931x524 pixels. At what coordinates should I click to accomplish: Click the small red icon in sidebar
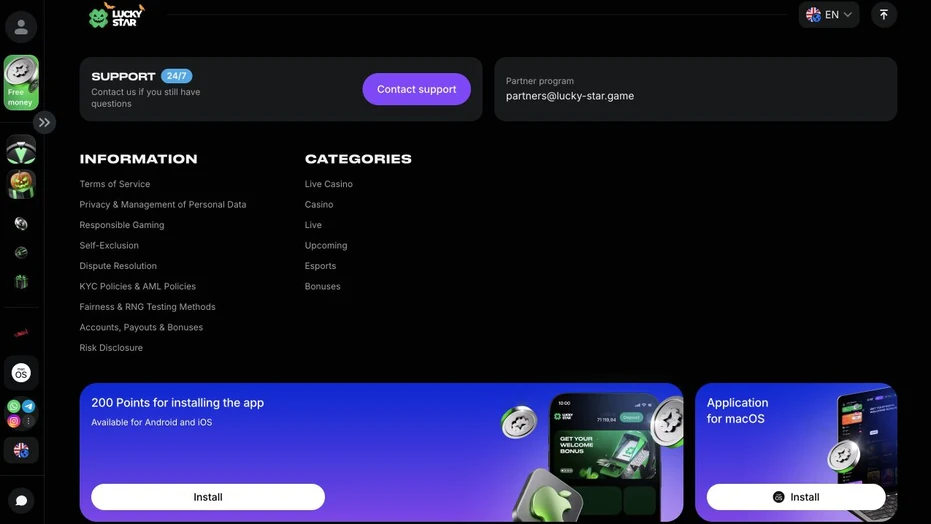[21, 333]
